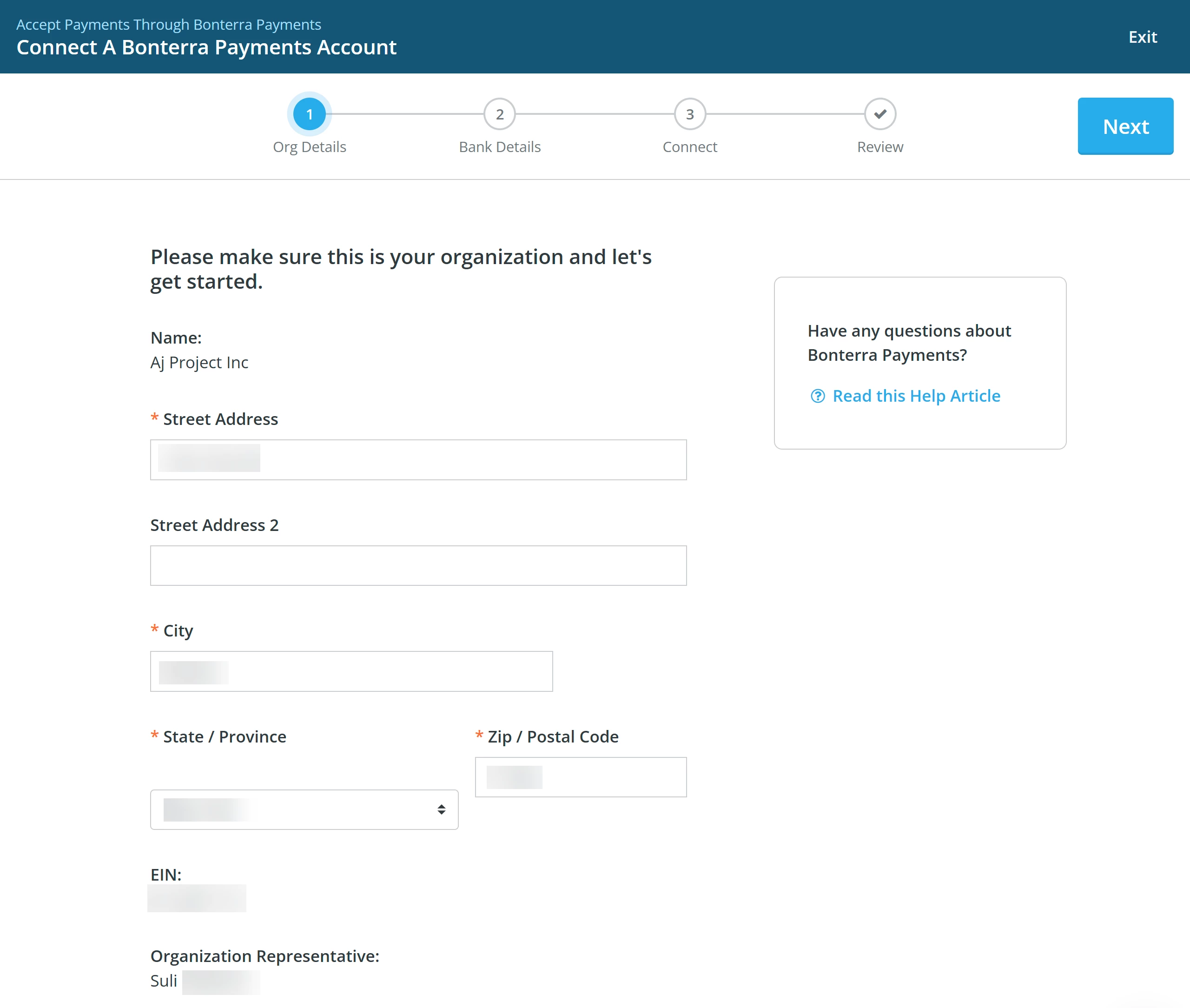
Task: Click the Connect A Bonterra Payments Account title
Action: 205,47
